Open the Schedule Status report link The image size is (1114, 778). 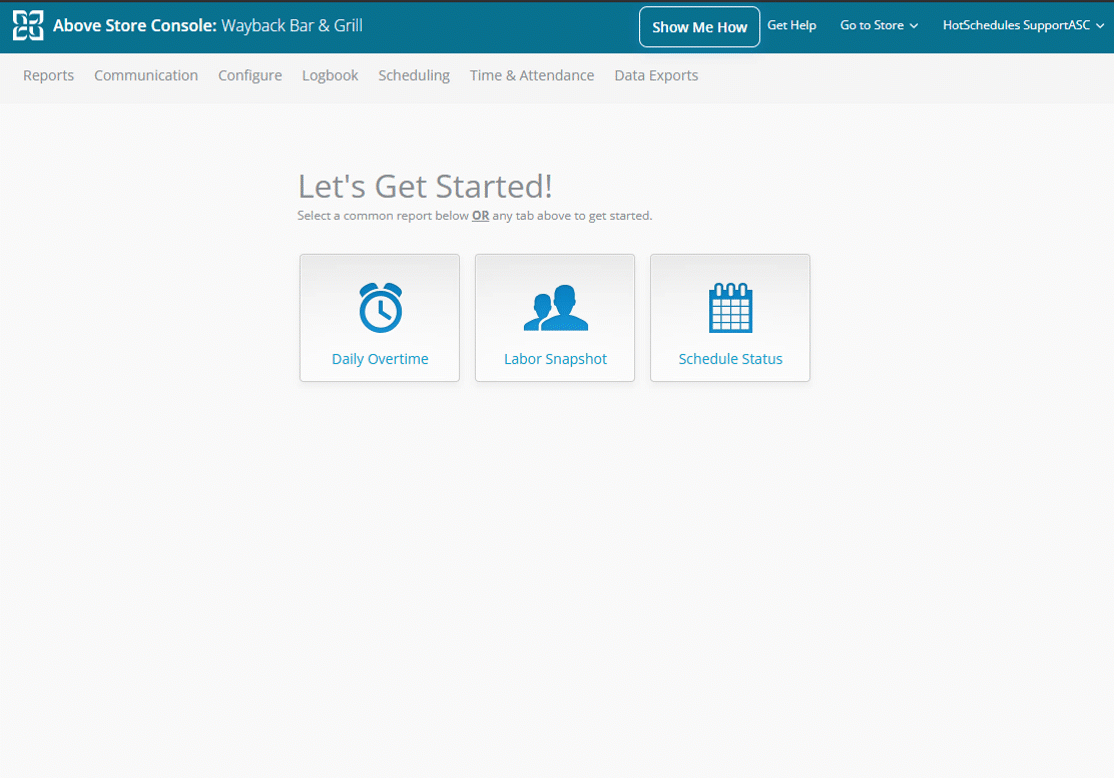point(730,359)
